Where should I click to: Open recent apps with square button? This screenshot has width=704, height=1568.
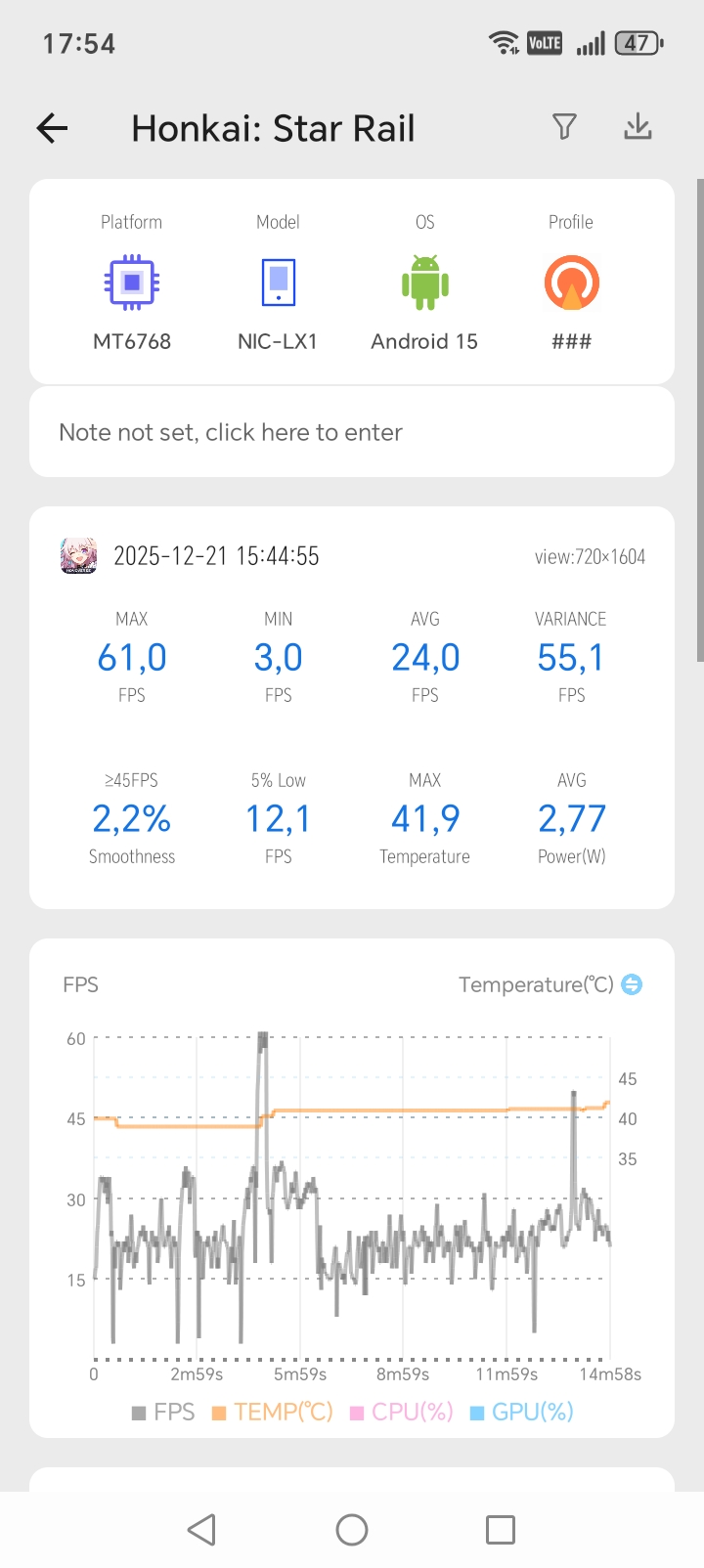500,1530
